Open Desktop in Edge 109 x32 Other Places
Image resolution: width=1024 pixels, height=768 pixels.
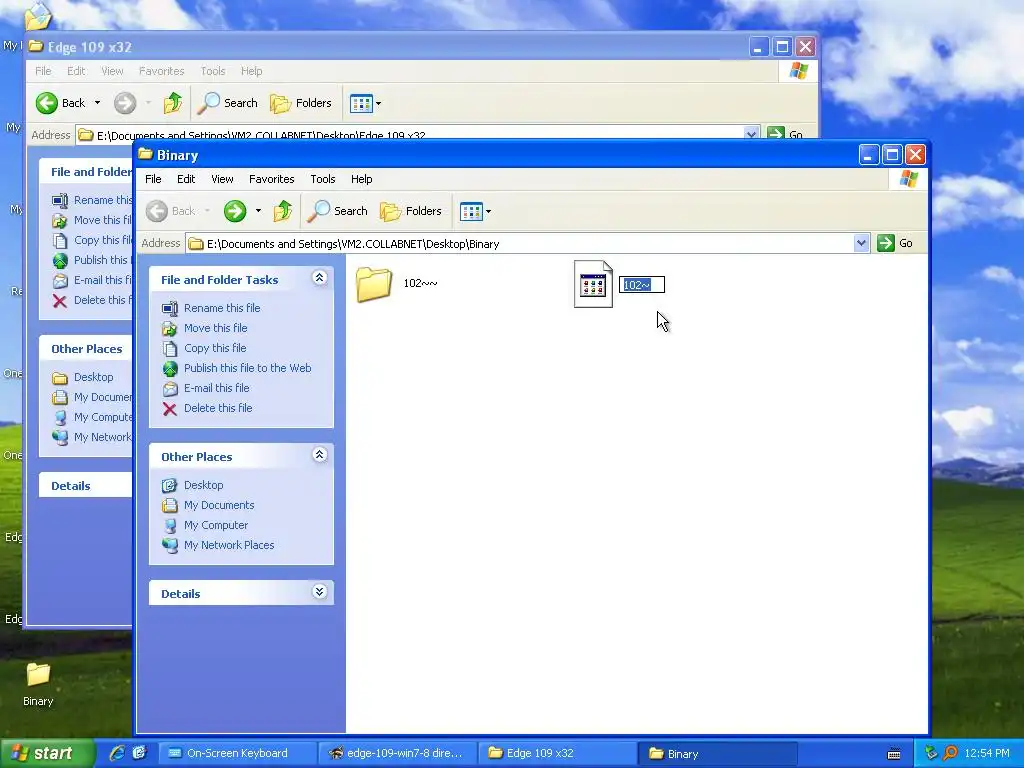(x=93, y=377)
